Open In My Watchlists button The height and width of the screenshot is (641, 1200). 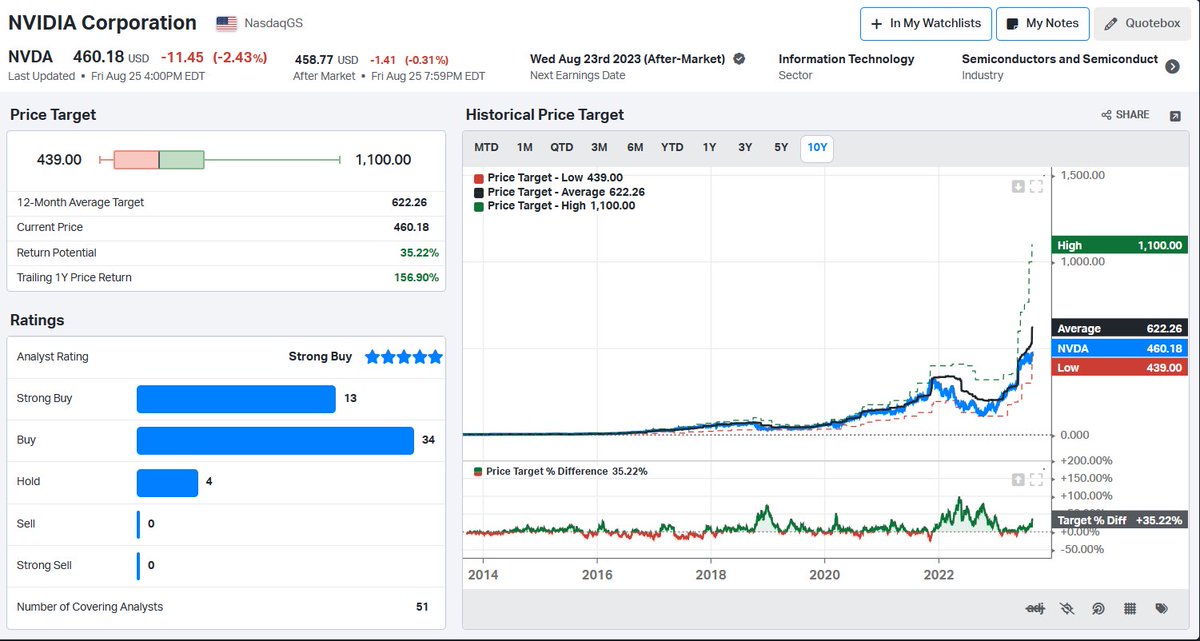point(926,23)
